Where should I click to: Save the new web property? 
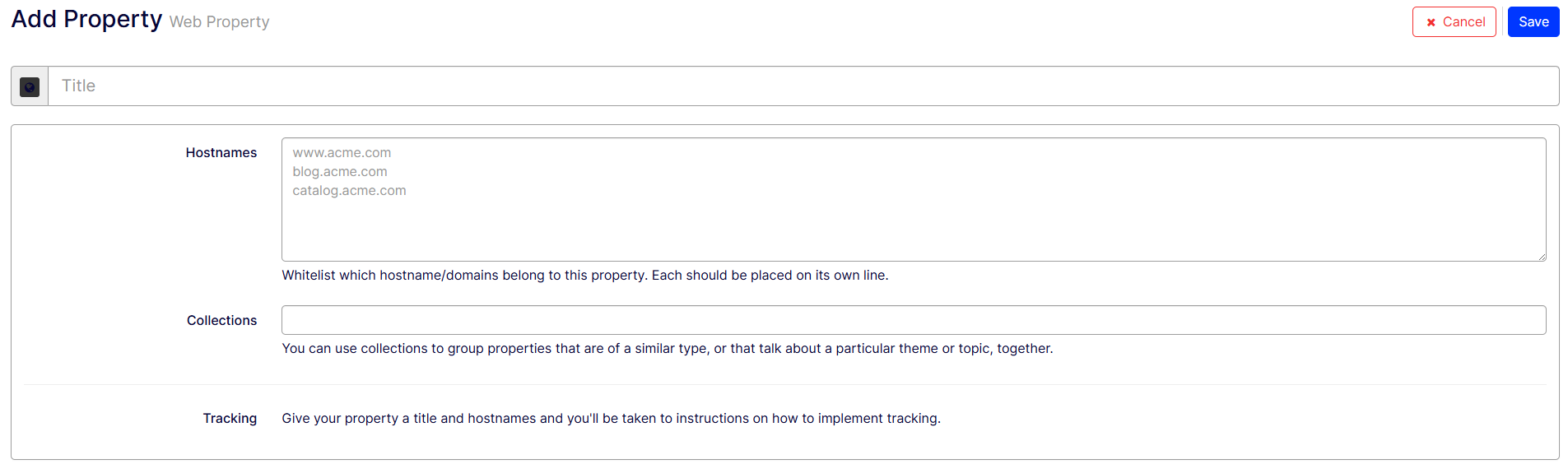(x=1533, y=21)
